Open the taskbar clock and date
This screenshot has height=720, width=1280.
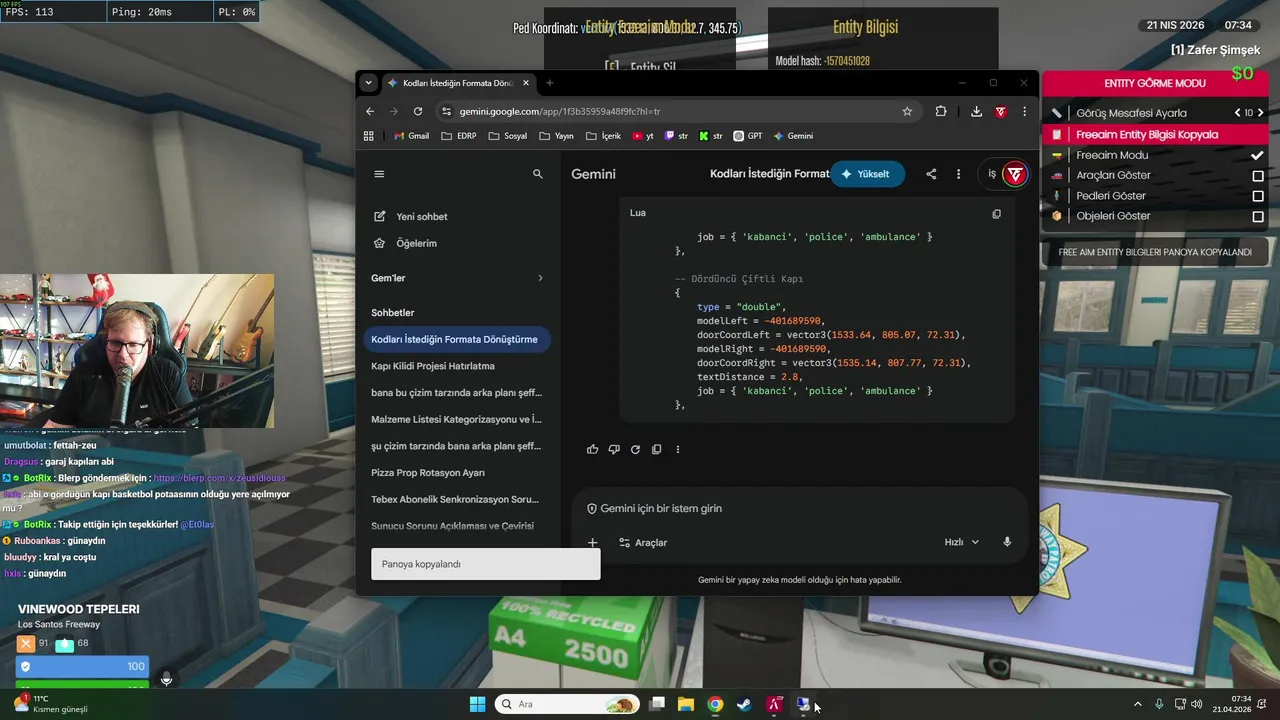click(x=1234, y=704)
